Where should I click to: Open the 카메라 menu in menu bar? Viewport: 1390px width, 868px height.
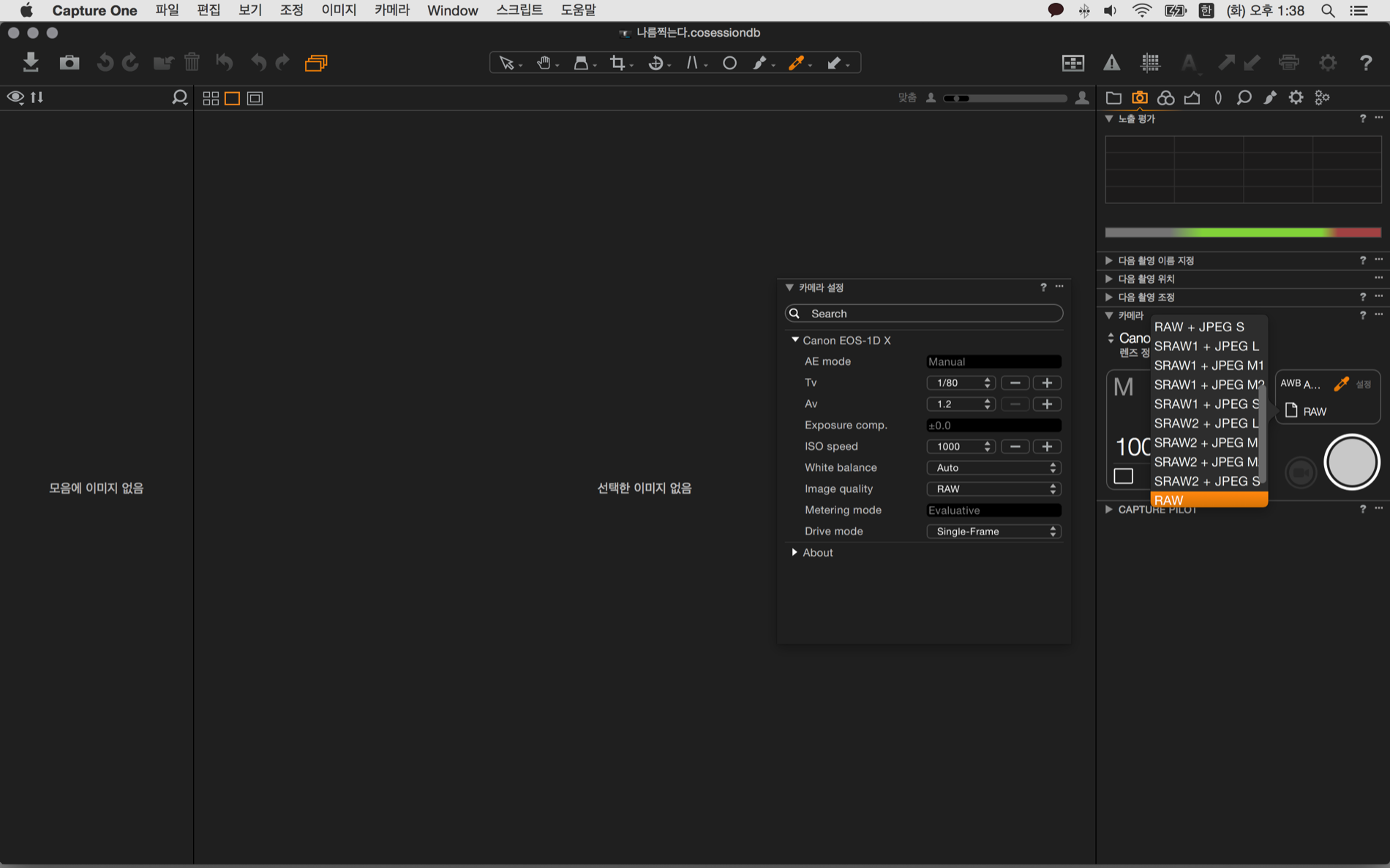pos(391,10)
